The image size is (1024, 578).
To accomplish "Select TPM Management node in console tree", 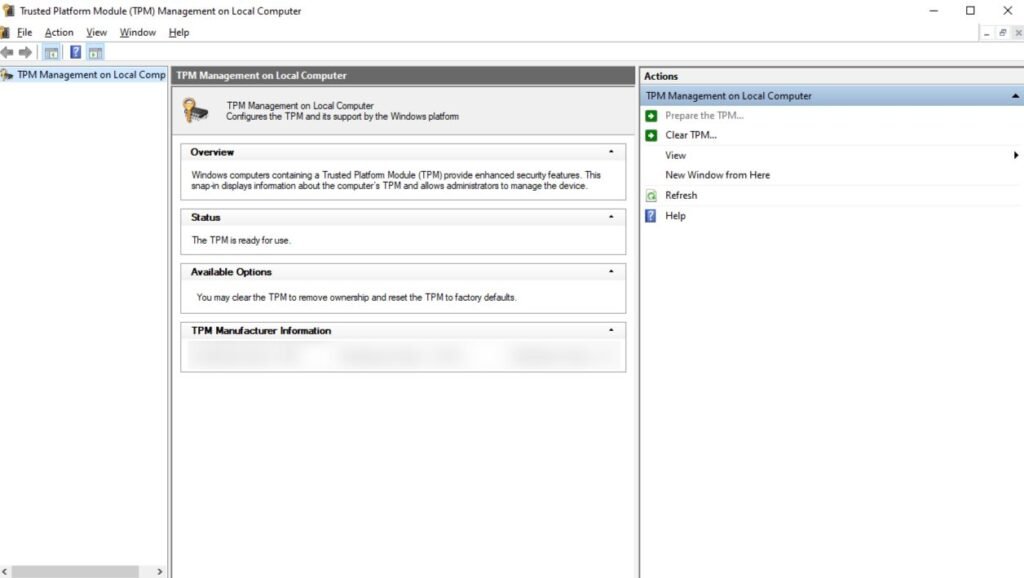I will [x=90, y=75].
